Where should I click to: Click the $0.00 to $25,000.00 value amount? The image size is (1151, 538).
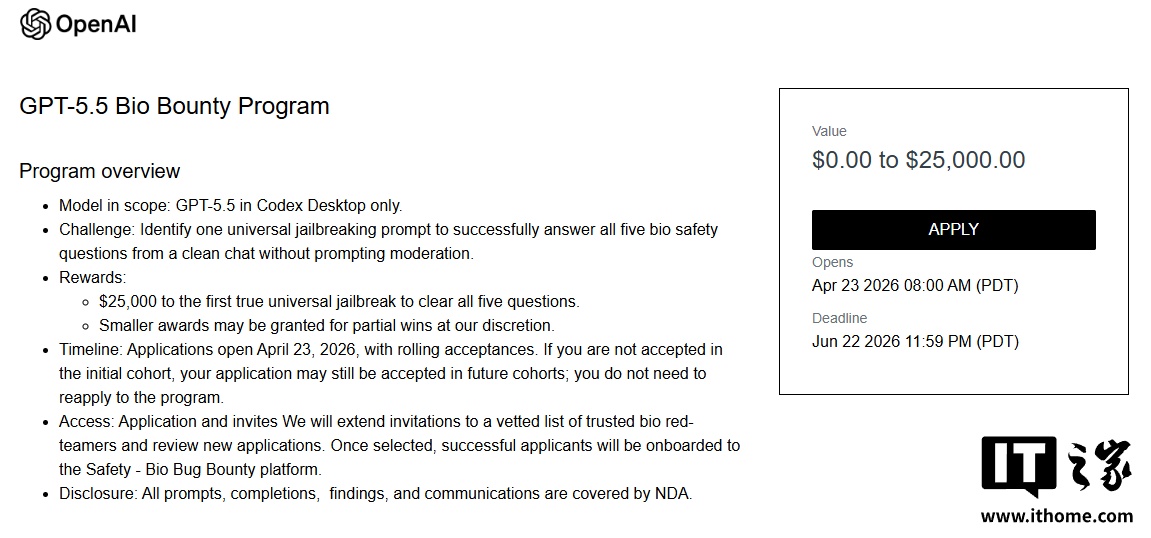(918, 160)
